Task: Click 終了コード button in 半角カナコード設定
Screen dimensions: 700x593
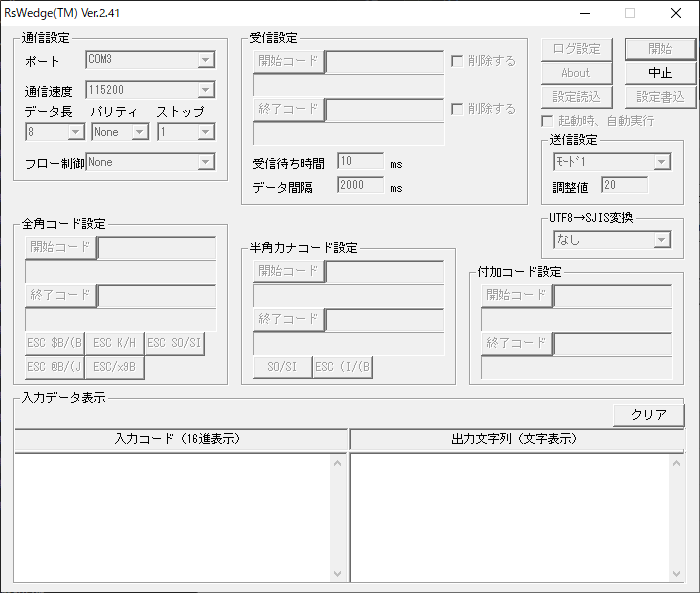Action: (288, 319)
